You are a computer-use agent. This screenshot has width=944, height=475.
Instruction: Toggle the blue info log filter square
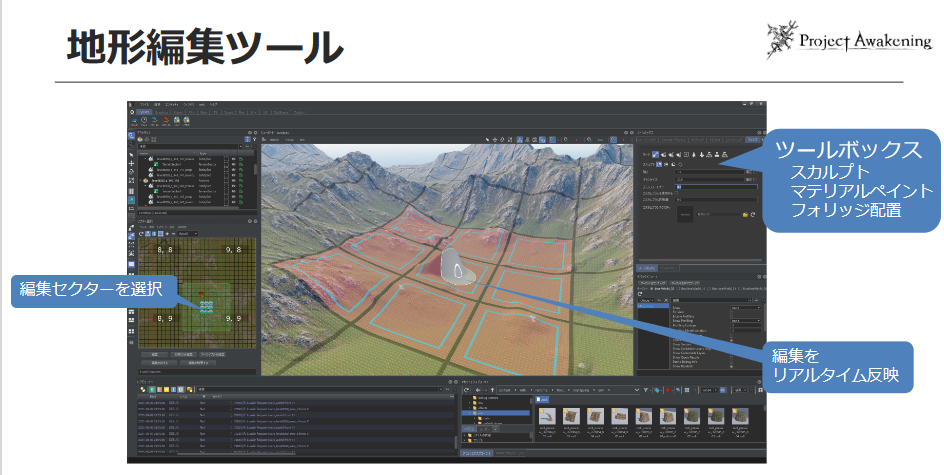point(173,390)
